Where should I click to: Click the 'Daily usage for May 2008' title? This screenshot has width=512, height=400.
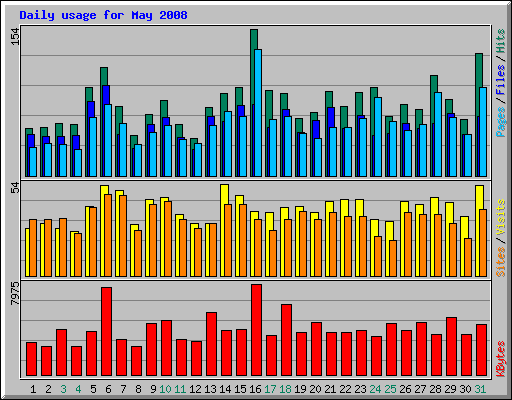coord(103,15)
